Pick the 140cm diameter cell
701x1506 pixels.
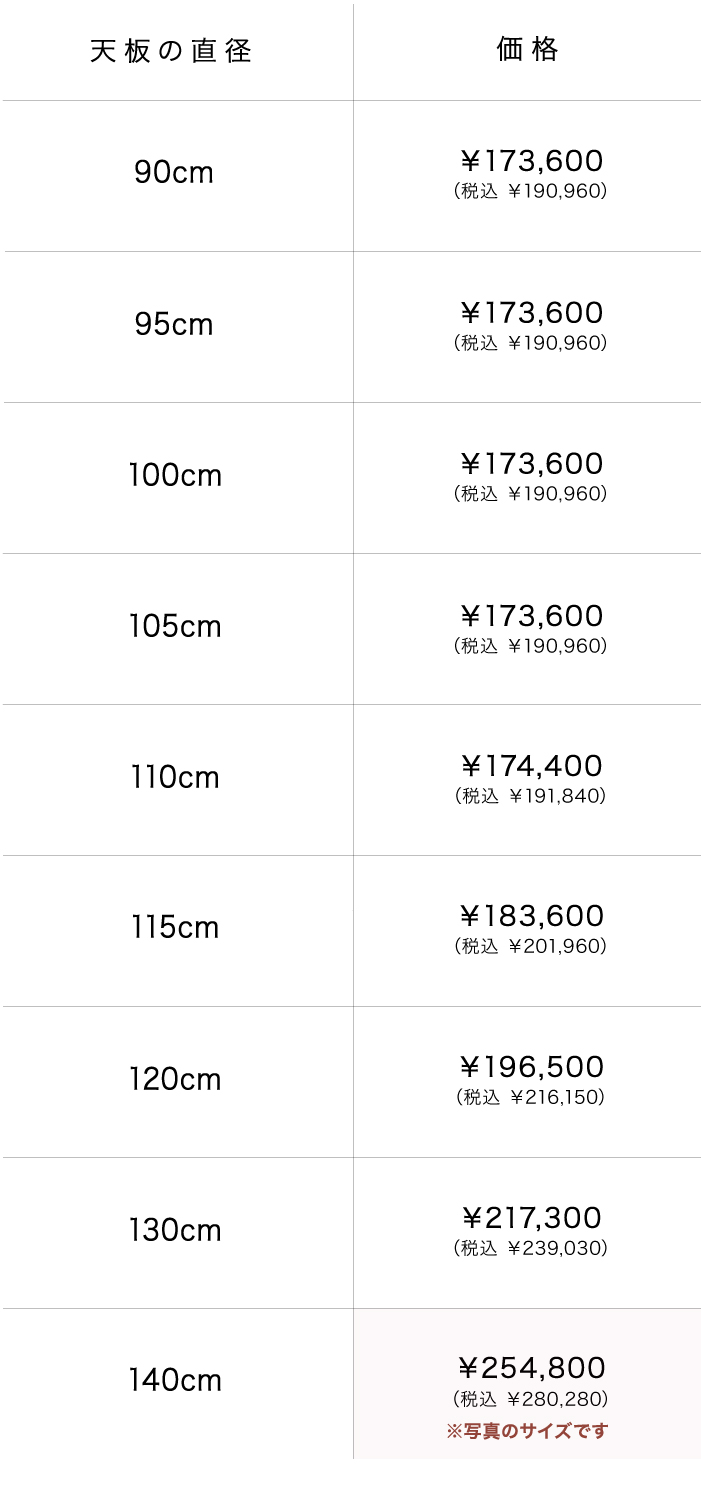(x=175, y=1381)
